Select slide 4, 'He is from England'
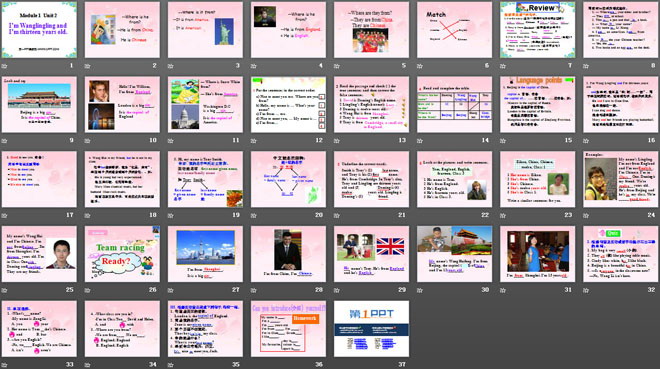 [288, 30]
